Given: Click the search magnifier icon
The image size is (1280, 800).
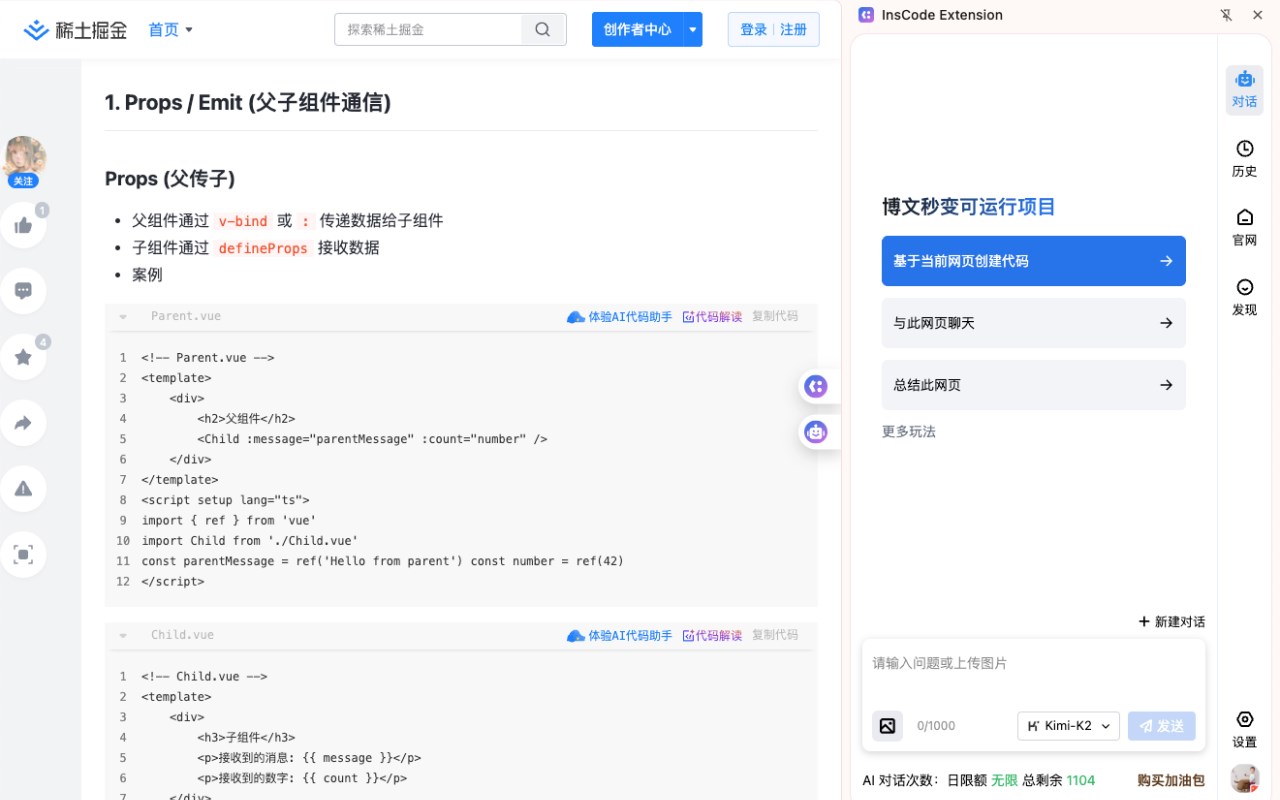Looking at the screenshot, I should [543, 30].
